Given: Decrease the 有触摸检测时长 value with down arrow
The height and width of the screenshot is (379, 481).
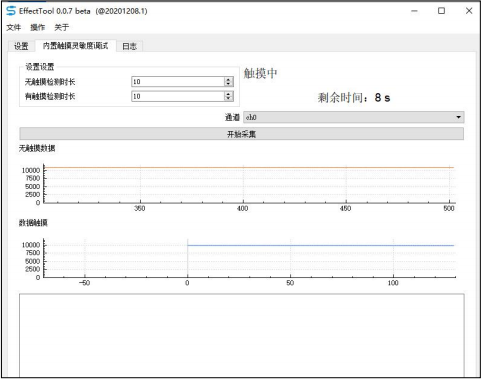Looking at the screenshot, I should pyautogui.click(x=229, y=99).
